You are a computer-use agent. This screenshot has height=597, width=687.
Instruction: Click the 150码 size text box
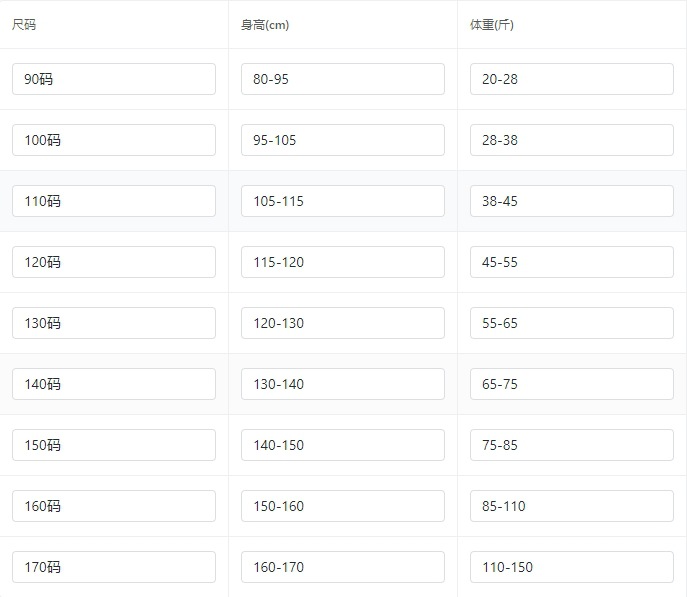coord(114,445)
